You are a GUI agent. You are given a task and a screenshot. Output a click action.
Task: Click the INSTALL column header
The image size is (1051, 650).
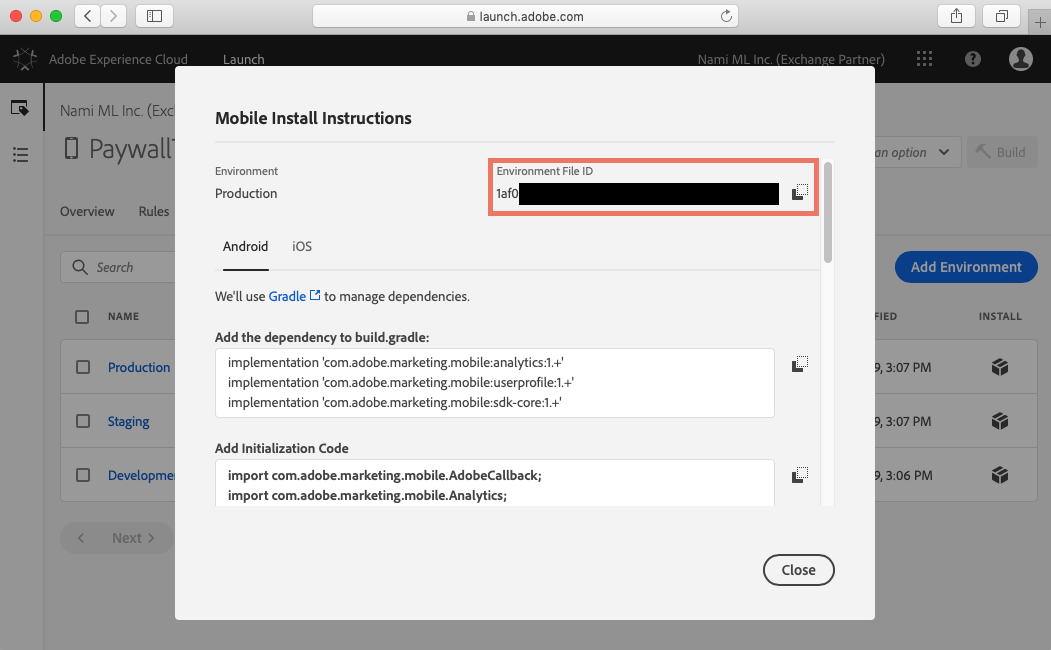click(x=1000, y=316)
